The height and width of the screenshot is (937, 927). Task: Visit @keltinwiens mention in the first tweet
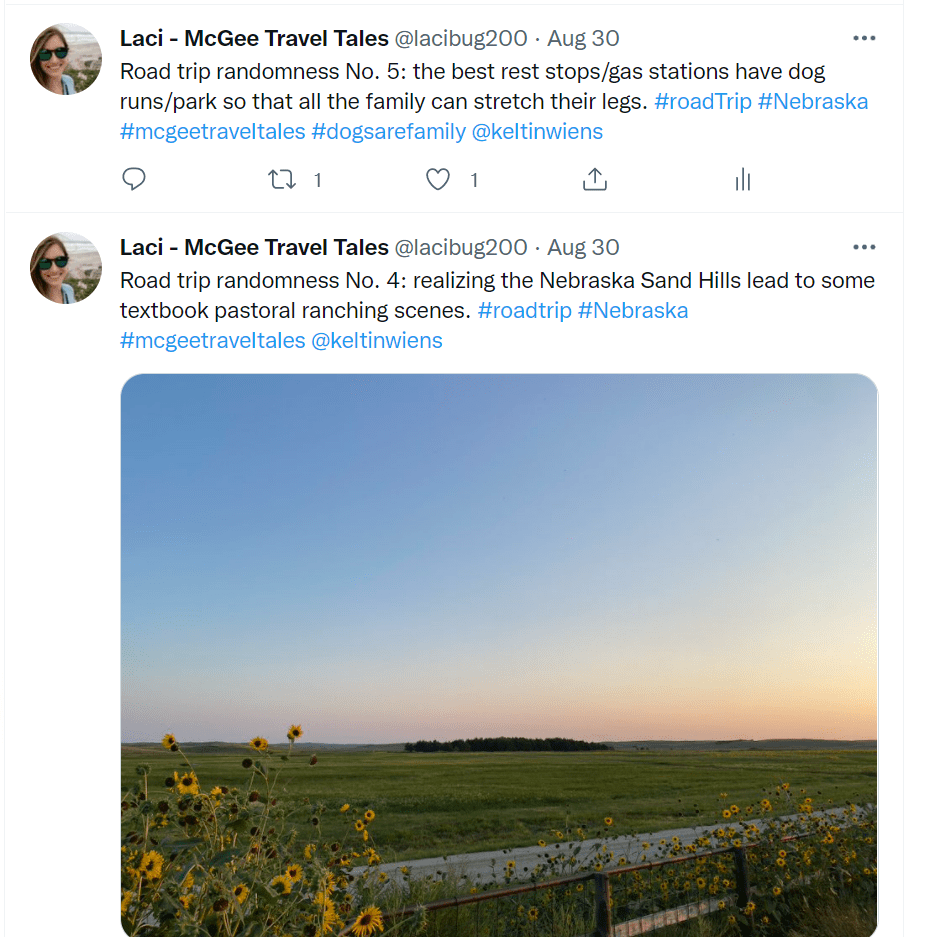tap(538, 131)
